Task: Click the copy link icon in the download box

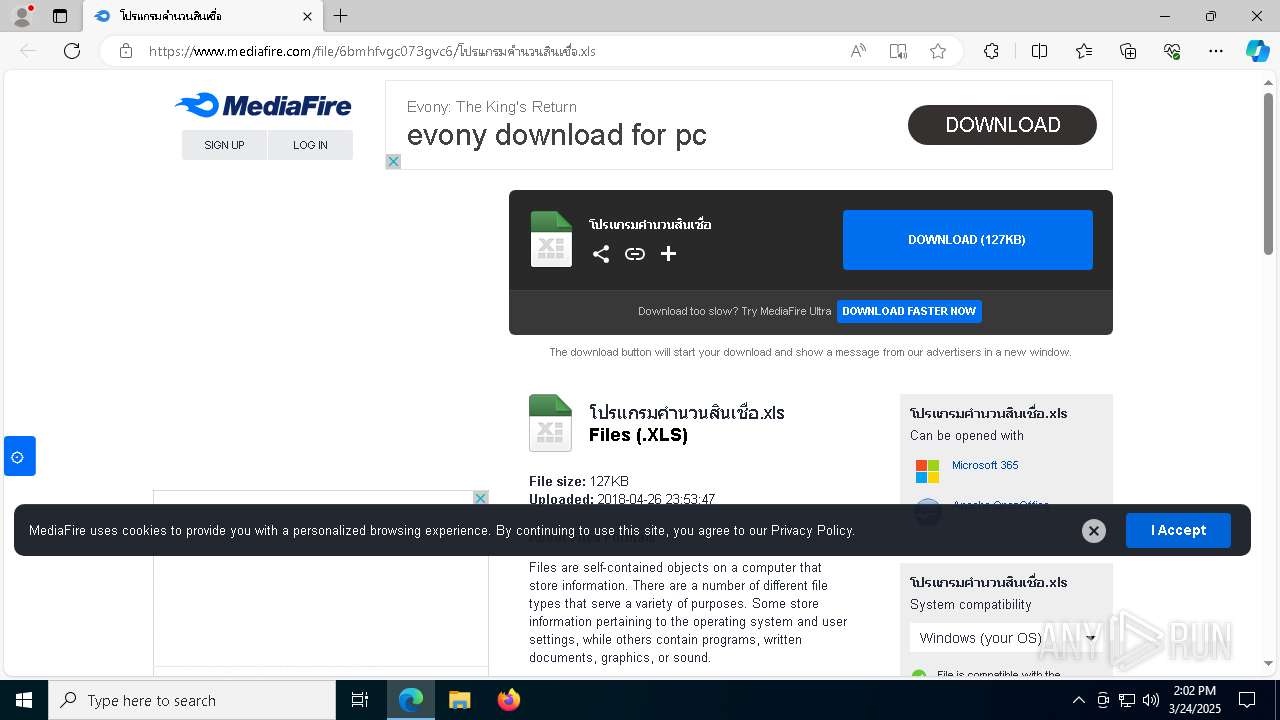Action: pyautogui.click(x=635, y=254)
